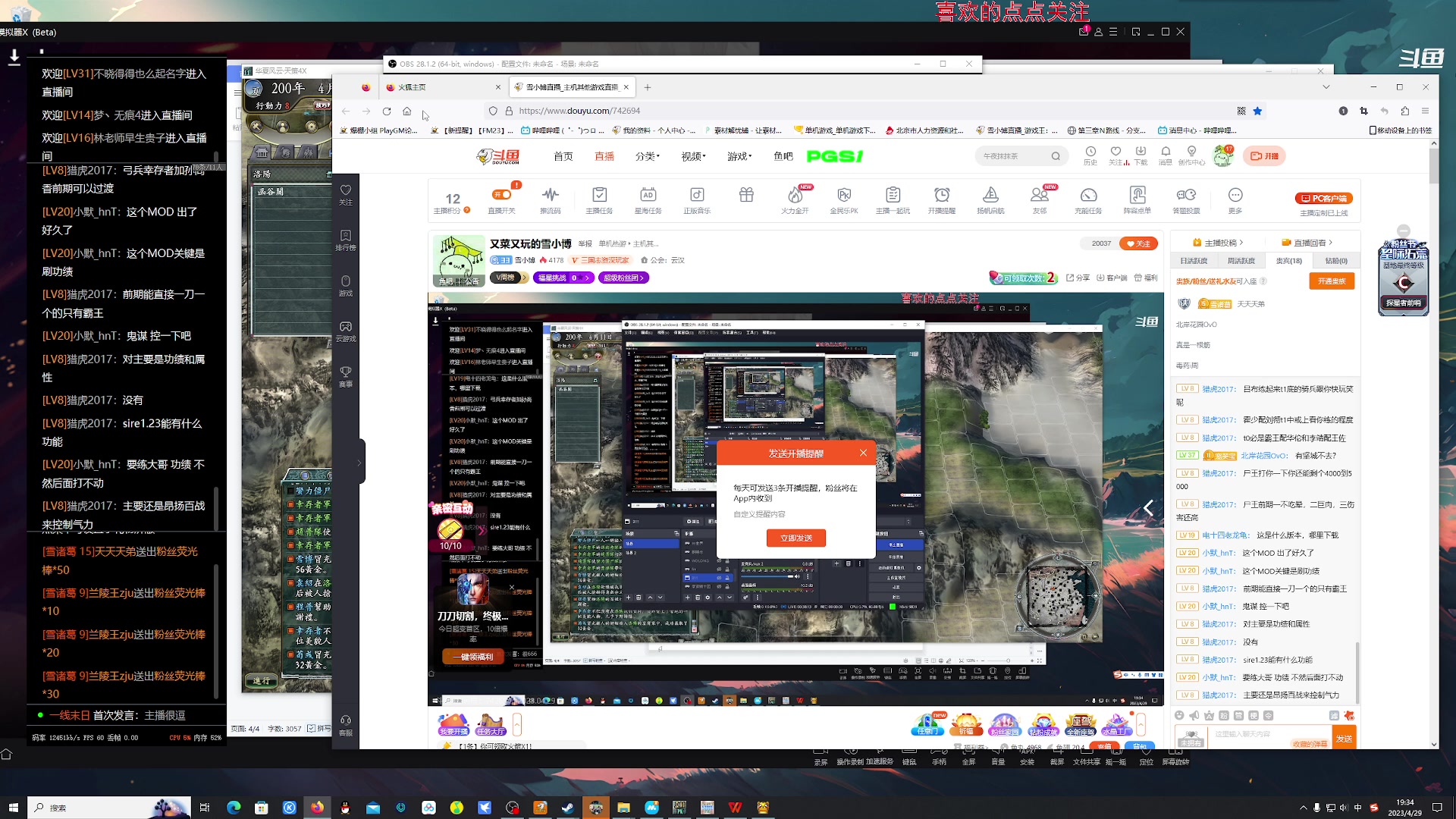Viewport: 1456px width, 819px height.
Task: Expand the 超级粉丝团 arrow badge
Action: (x=623, y=278)
